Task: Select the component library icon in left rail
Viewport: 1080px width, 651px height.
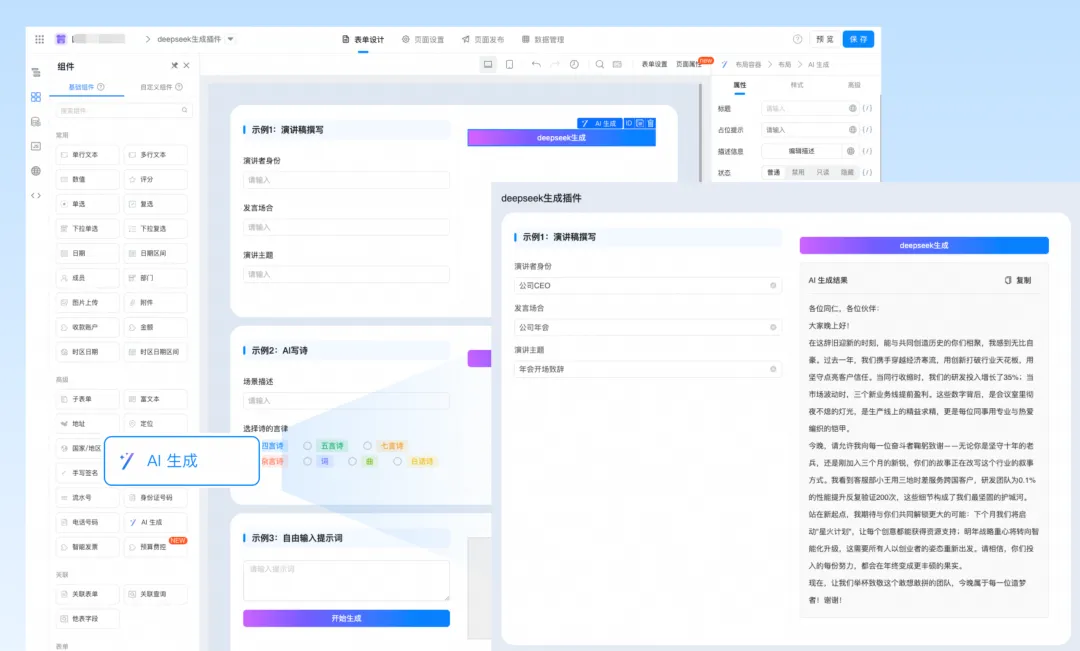Action: coord(36,97)
